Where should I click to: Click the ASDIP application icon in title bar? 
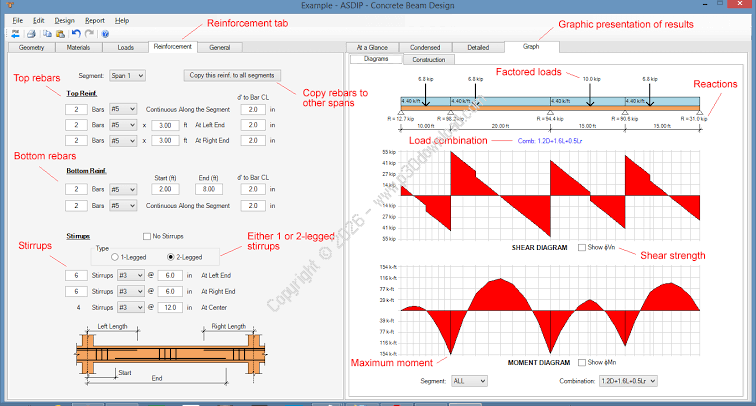(10, 5)
